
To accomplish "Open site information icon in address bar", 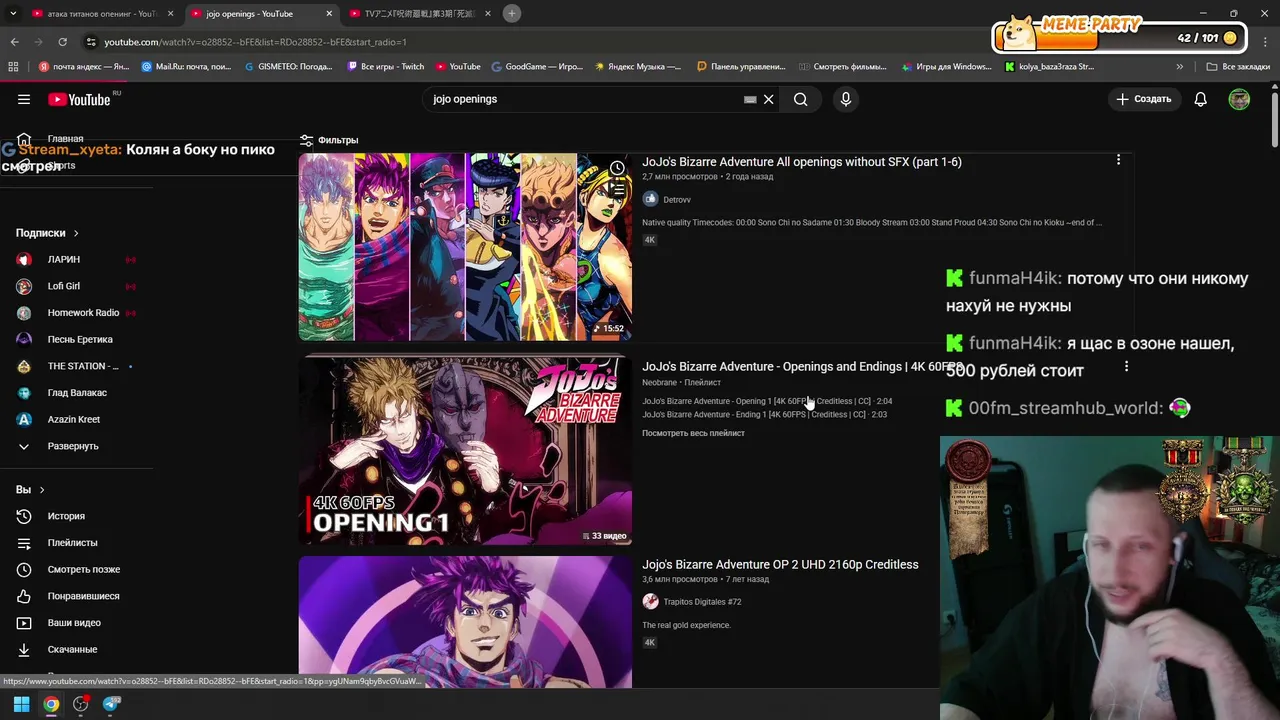I will pos(91,42).
